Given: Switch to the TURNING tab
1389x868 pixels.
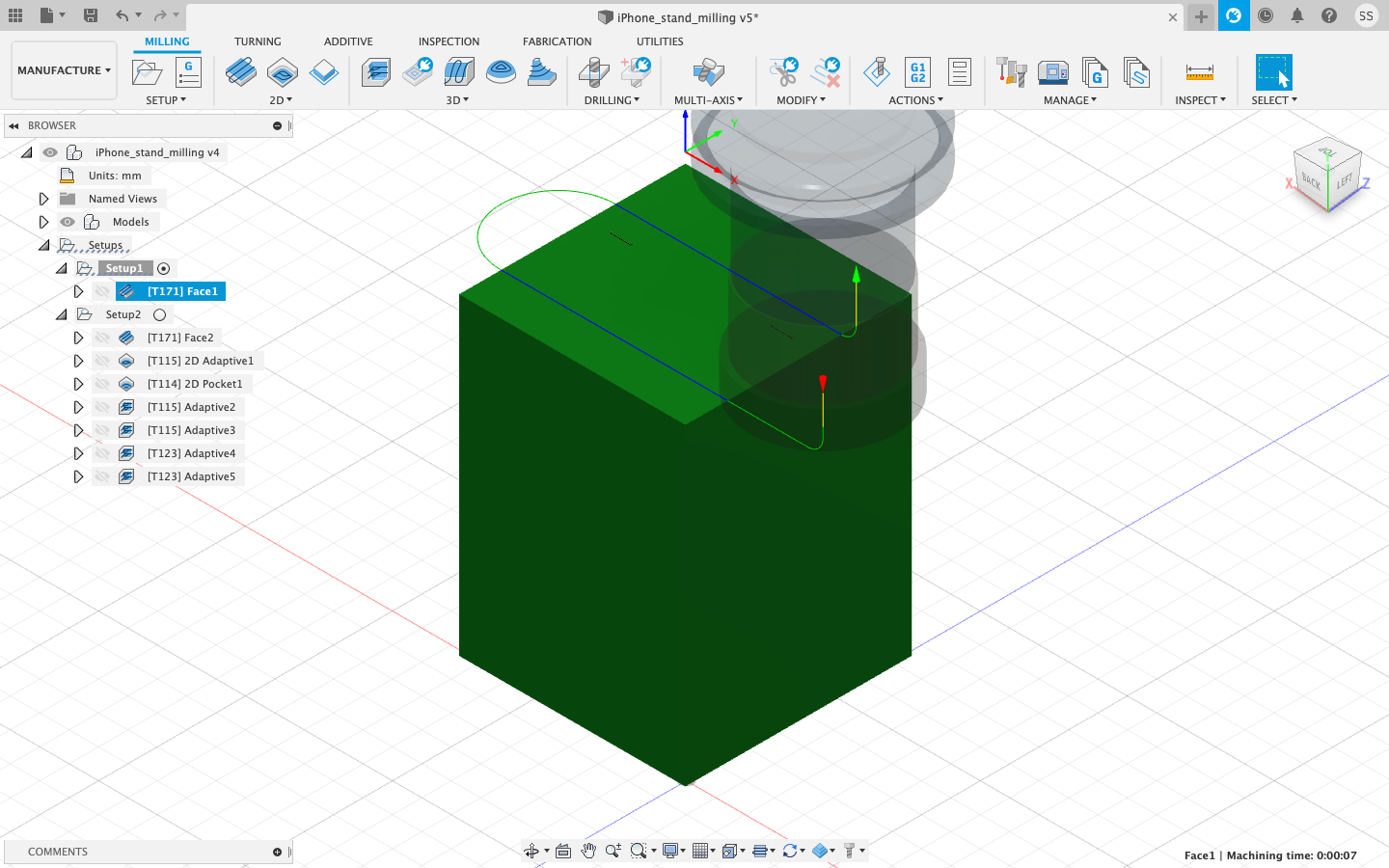Looking at the screenshot, I should tap(258, 41).
